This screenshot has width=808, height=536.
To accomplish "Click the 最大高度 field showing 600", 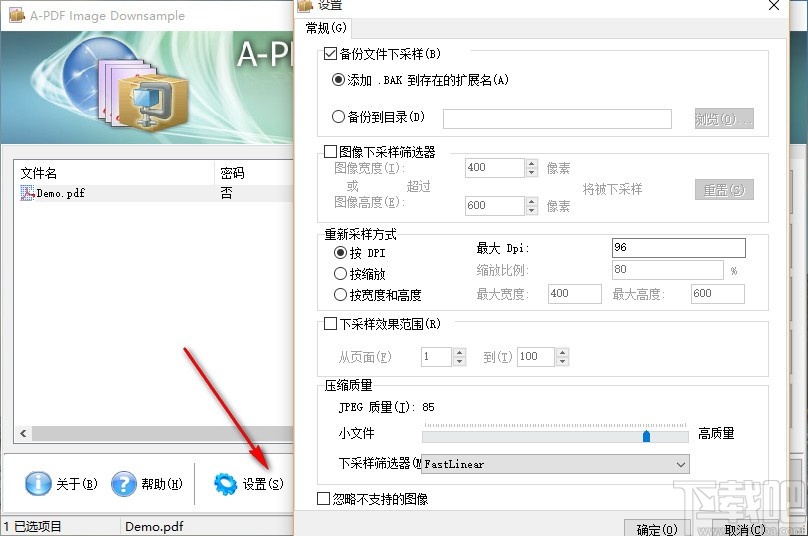I will pos(717,294).
